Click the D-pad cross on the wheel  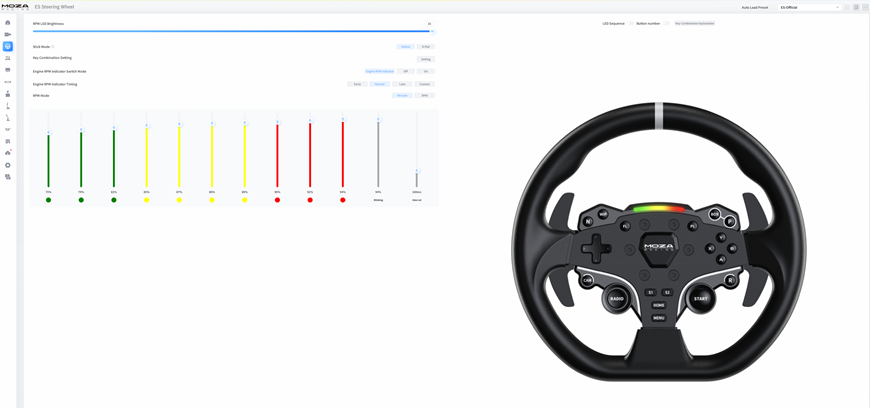597,248
